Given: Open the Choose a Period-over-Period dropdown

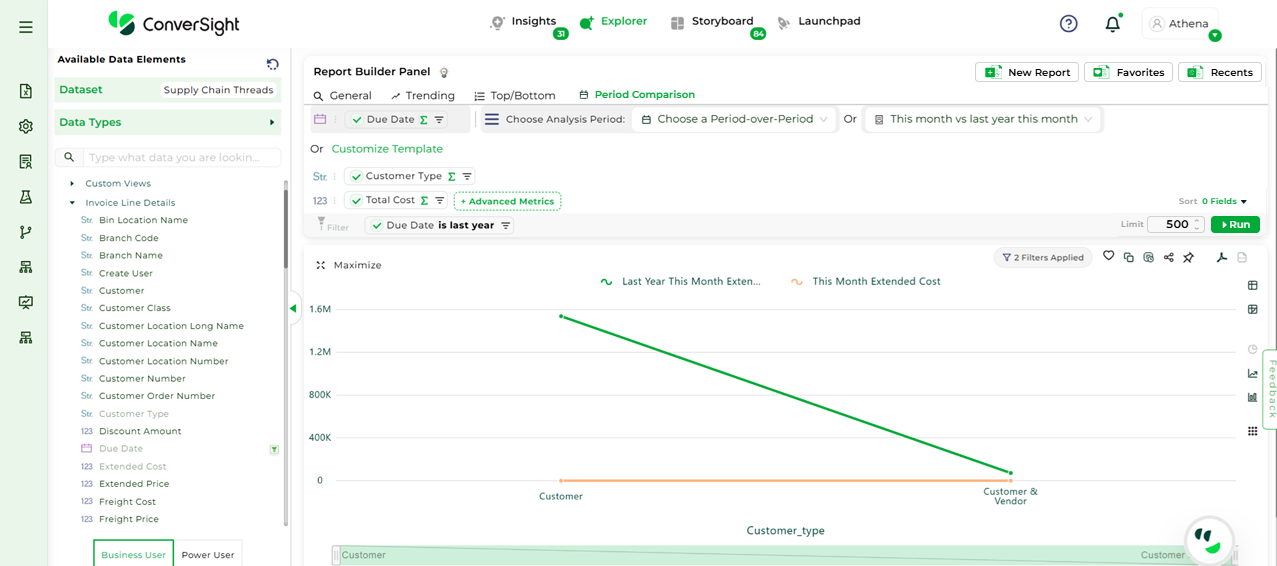Looking at the screenshot, I should point(734,119).
